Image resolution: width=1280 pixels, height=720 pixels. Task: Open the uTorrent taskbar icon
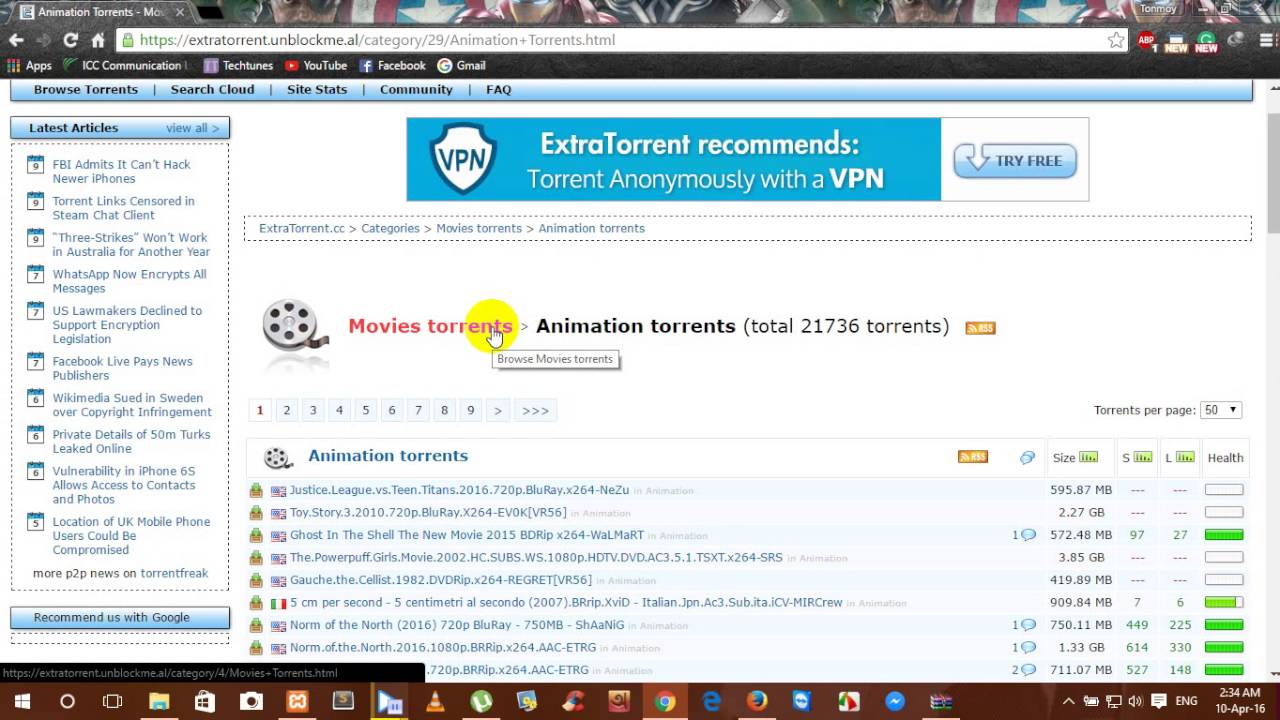pos(481,701)
